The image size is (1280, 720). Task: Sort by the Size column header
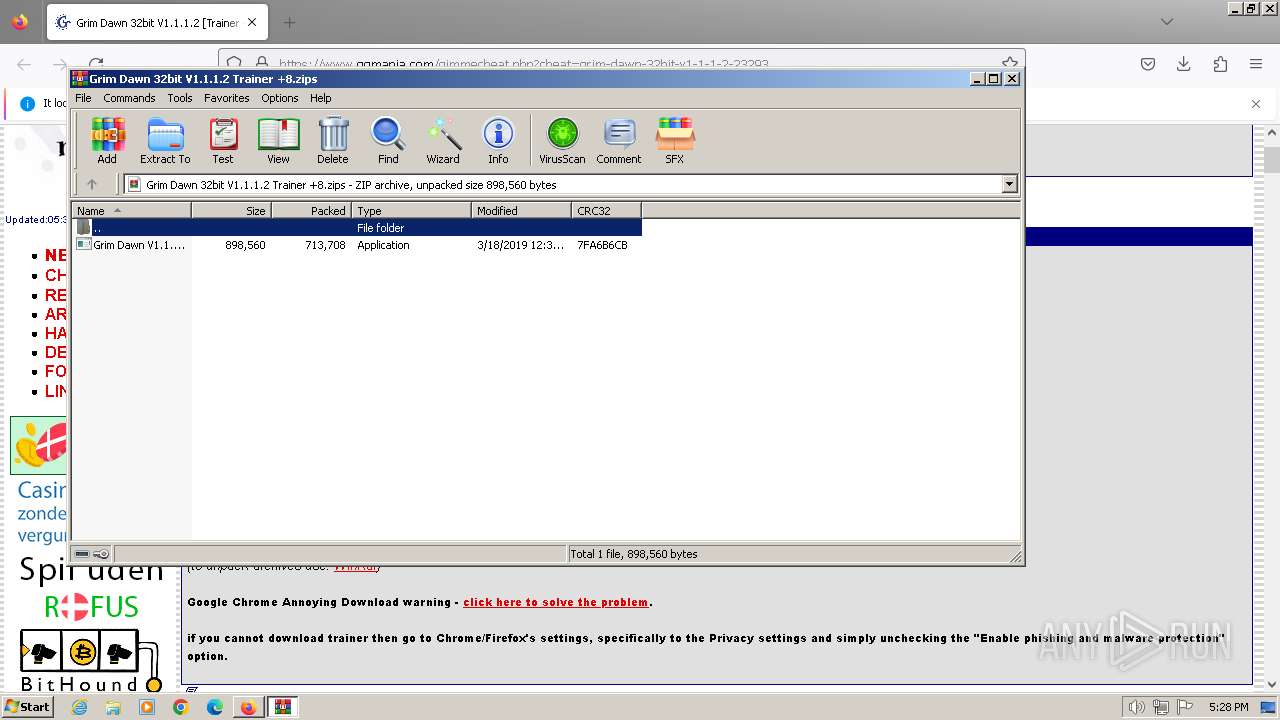[x=231, y=210]
